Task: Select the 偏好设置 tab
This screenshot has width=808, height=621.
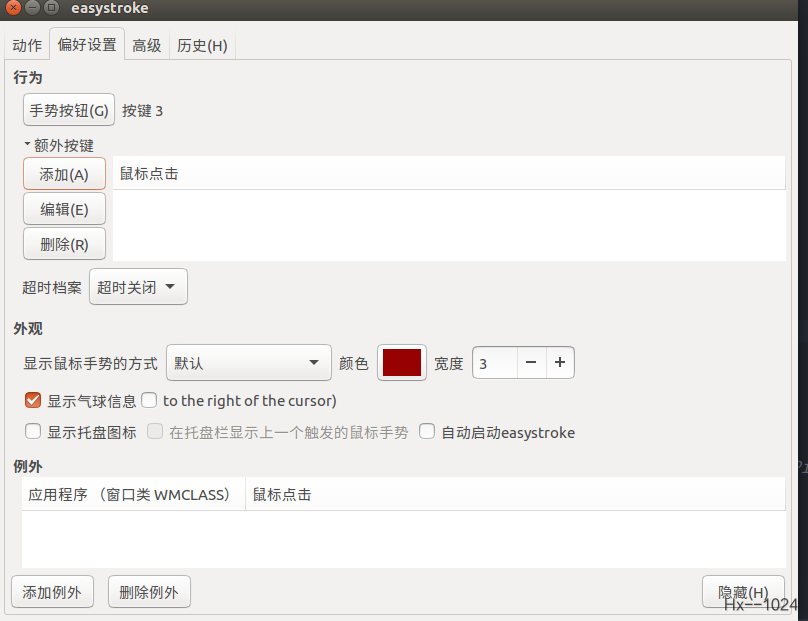Action: tap(87, 45)
